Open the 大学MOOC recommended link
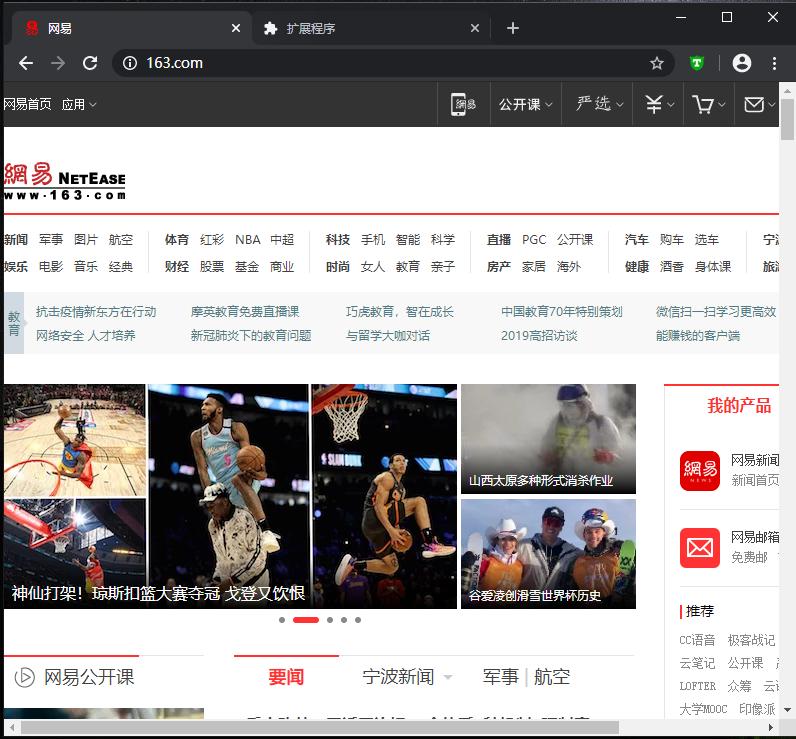The width and height of the screenshot is (796, 739). click(703, 709)
